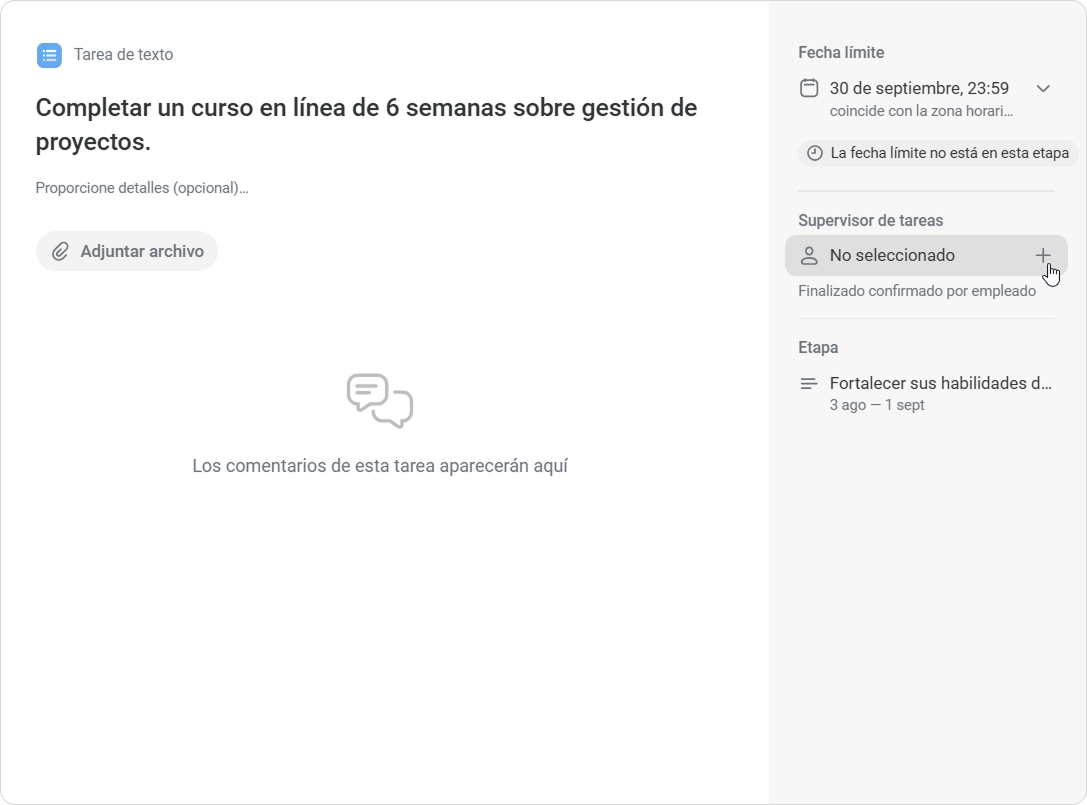Open the No seleccionado supervisor selector
This screenshot has width=1087, height=805.
926,255
